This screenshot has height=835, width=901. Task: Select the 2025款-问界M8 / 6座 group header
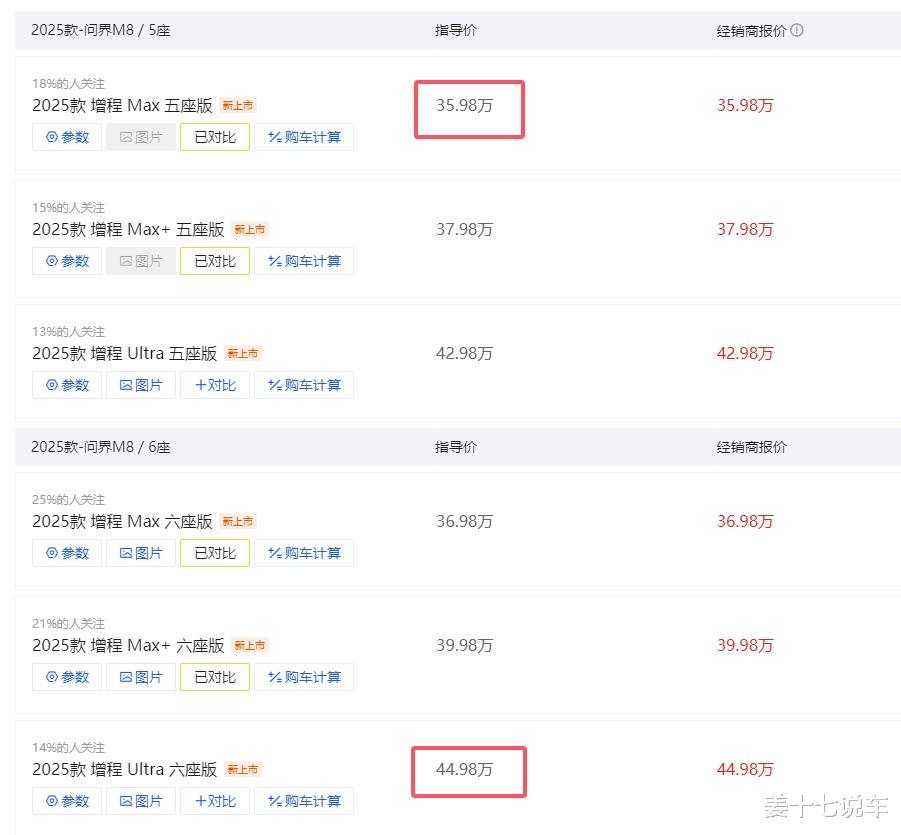pos(101,447)
